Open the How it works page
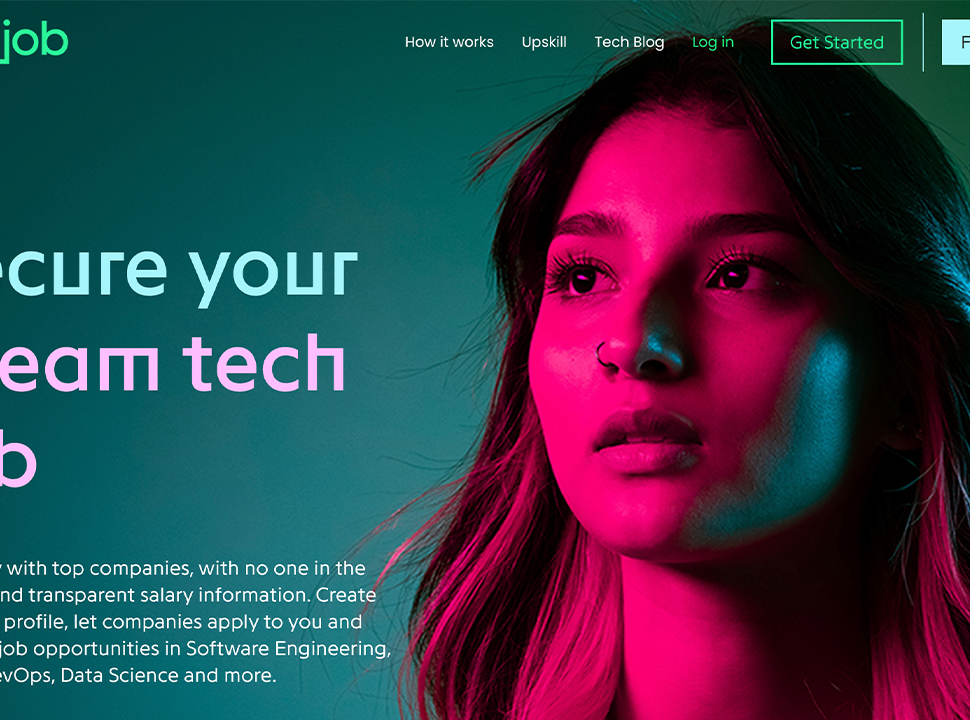Image resolution: width=970 pixels, height=720 pixels. click(449, 42)
